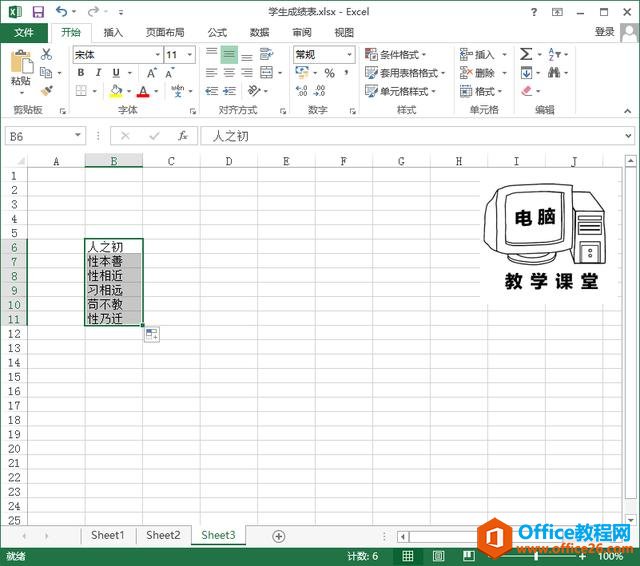
Task: Open the 插入 ribbon tab
Action: tap(113, 32)
